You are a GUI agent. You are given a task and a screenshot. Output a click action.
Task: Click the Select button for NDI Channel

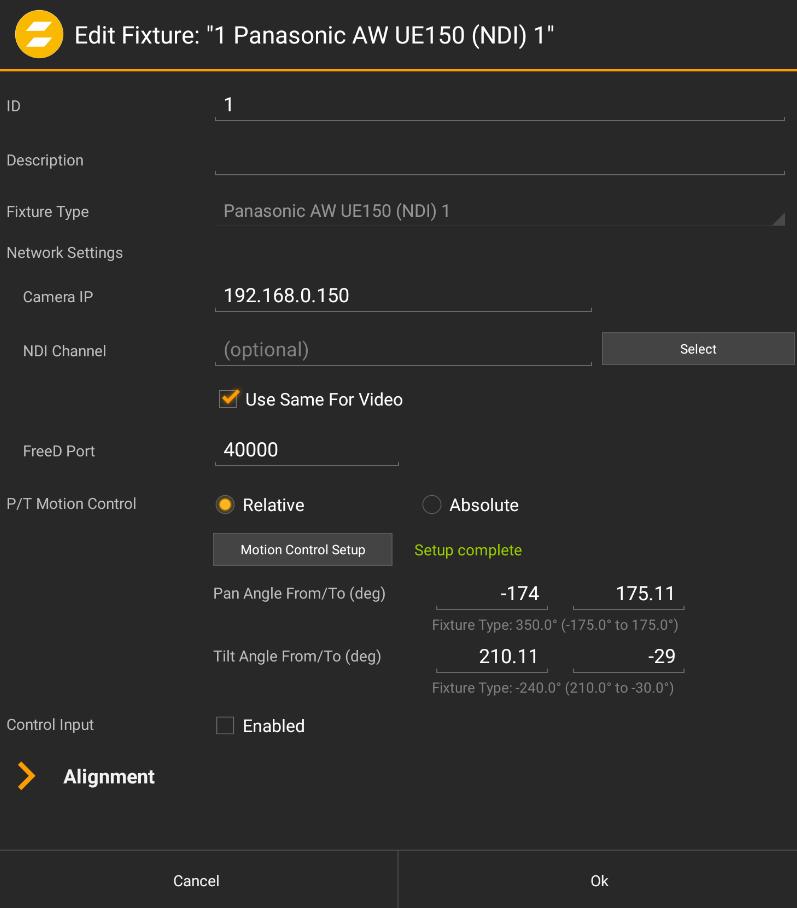point(697,348)
